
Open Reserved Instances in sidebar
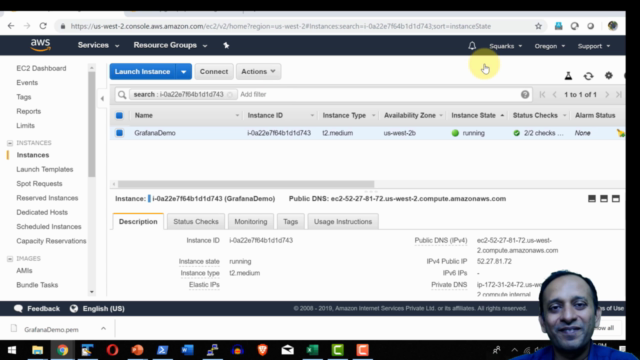[x=47, y=198]
